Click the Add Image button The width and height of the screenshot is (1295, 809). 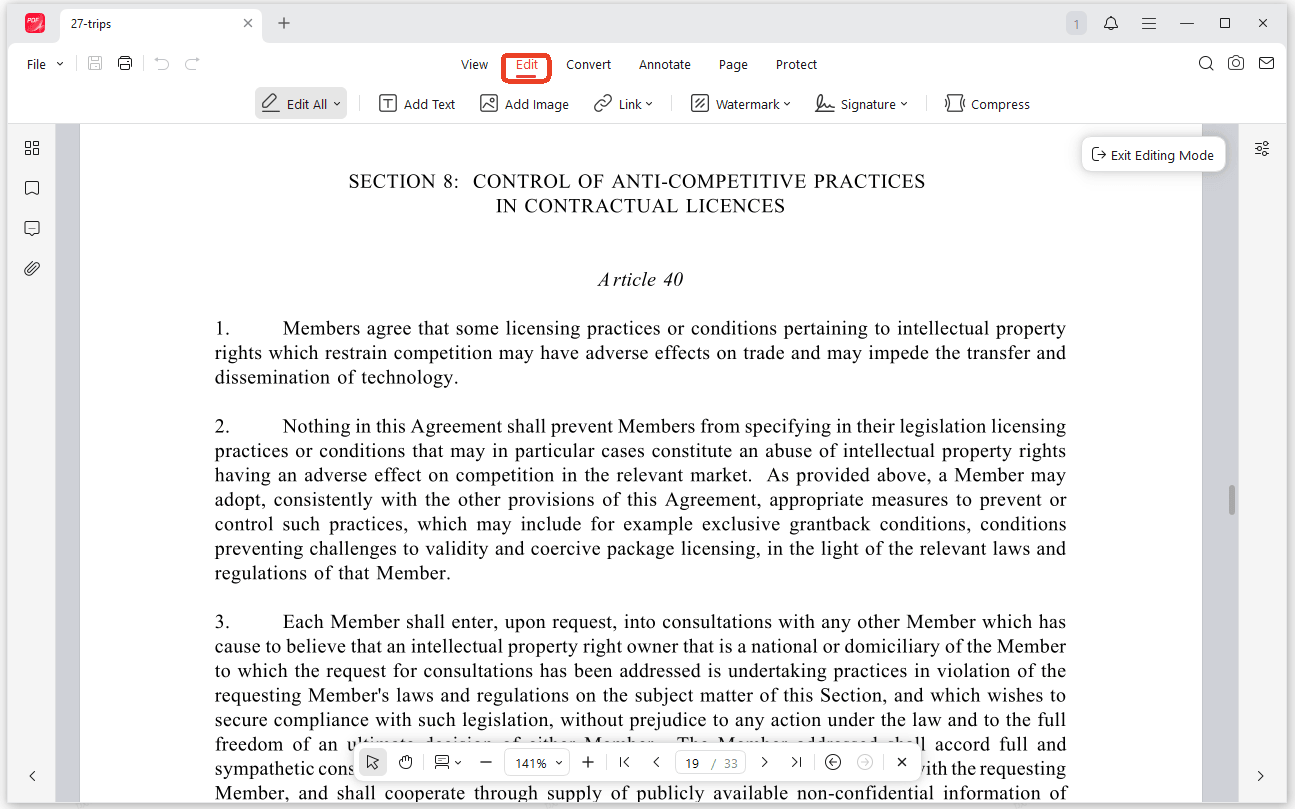[524, 104]
